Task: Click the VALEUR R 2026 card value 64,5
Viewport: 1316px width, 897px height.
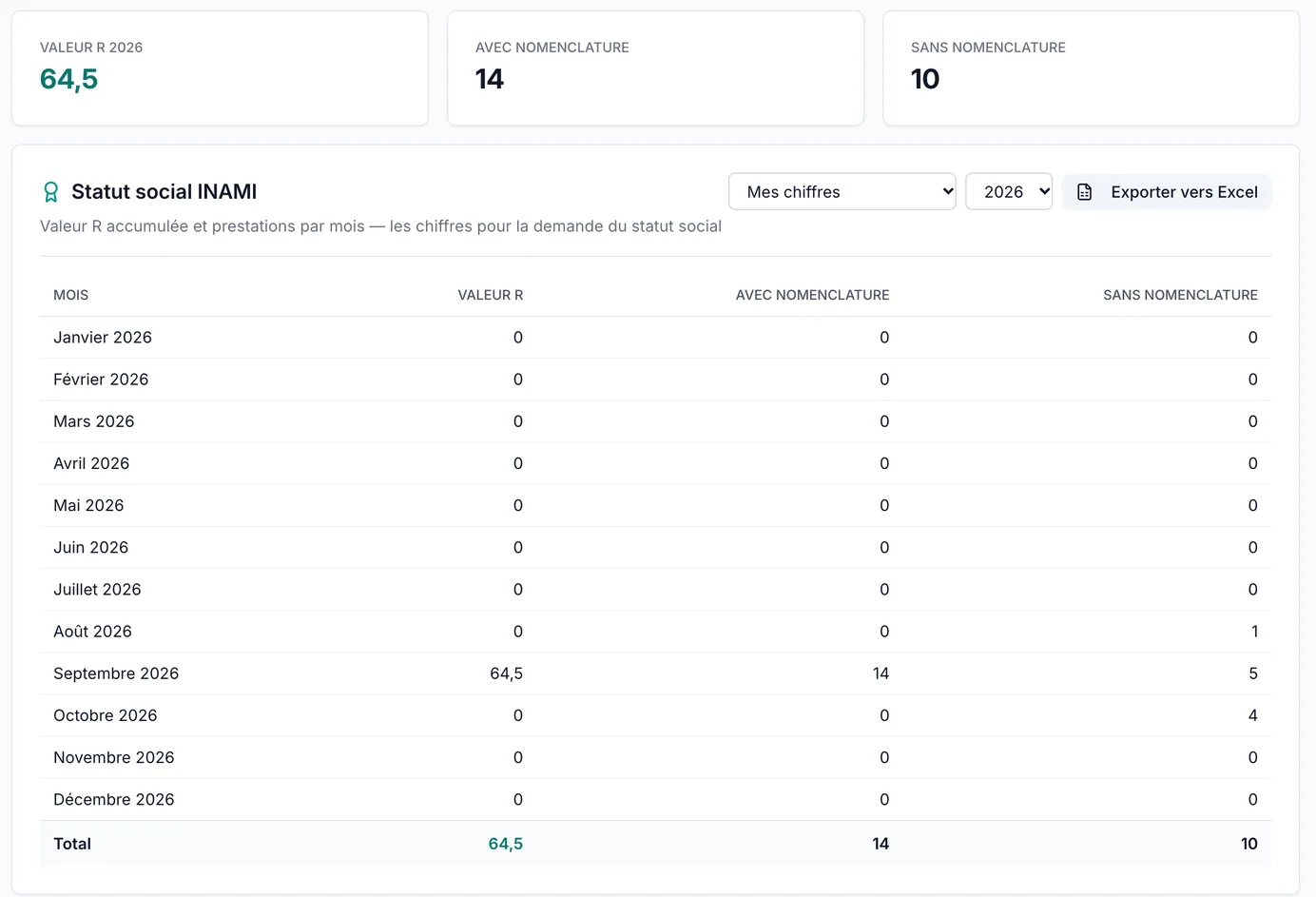Action: [x=68, y=79]
